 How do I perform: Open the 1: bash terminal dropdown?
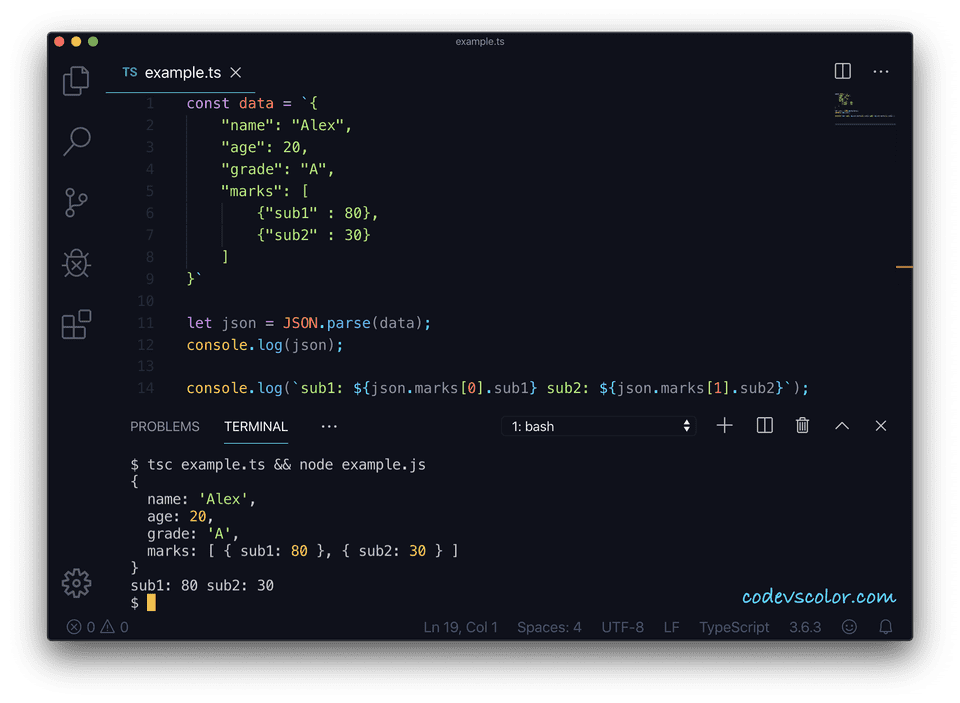(x=597, y=425)
